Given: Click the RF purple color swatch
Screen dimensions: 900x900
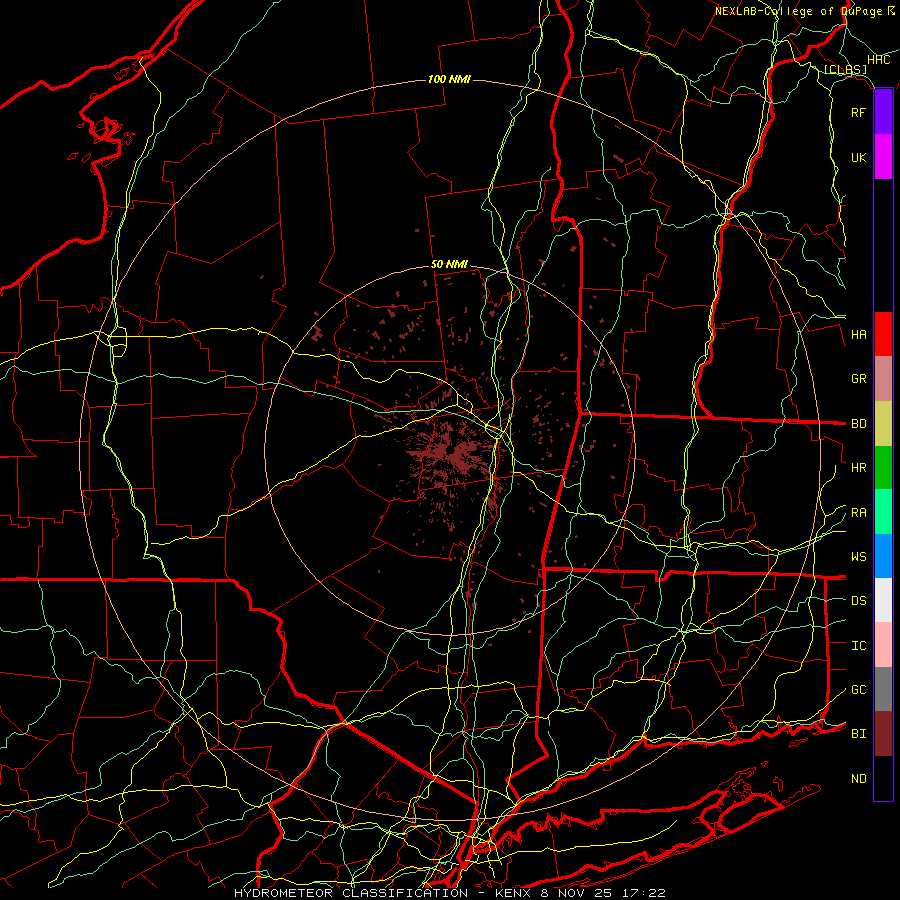Looking at the screenshot, I should 883,112.
